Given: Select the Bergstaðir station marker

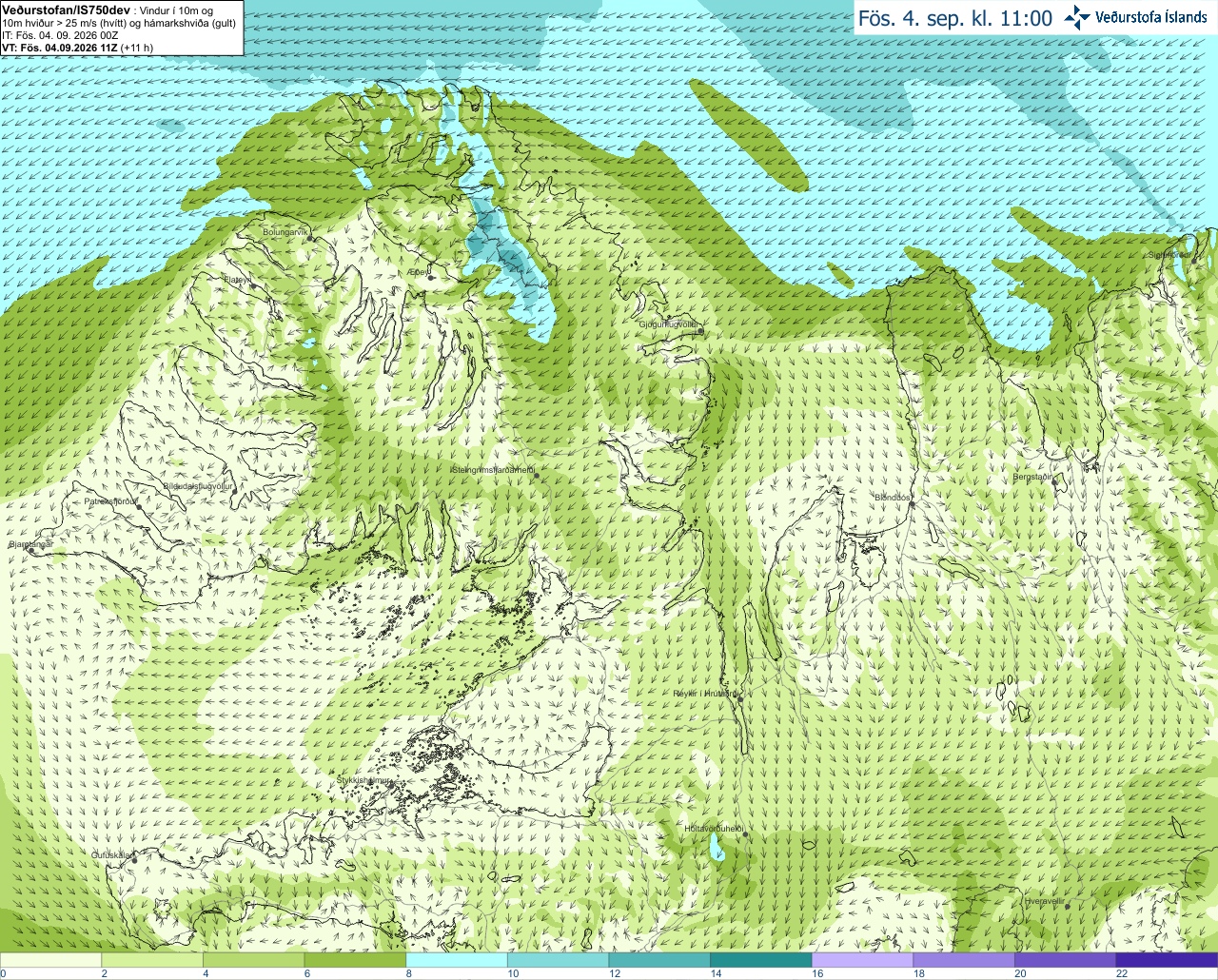Looking at the screenshot, I should point(1055,483).
